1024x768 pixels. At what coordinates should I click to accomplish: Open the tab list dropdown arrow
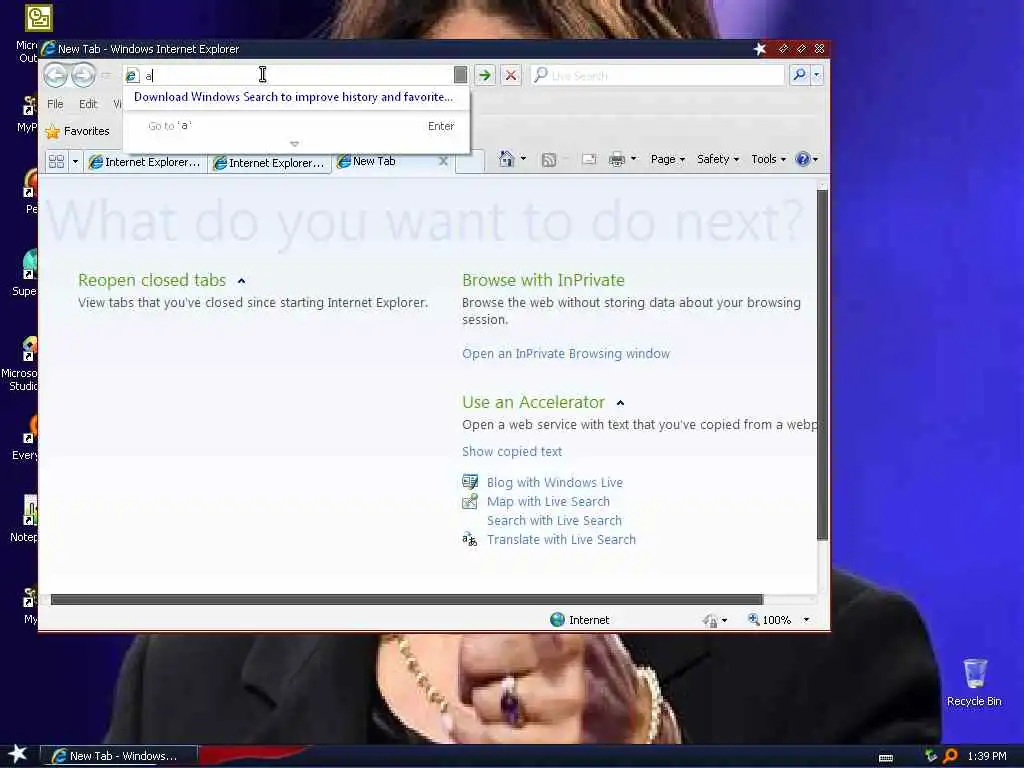point(75,161)
